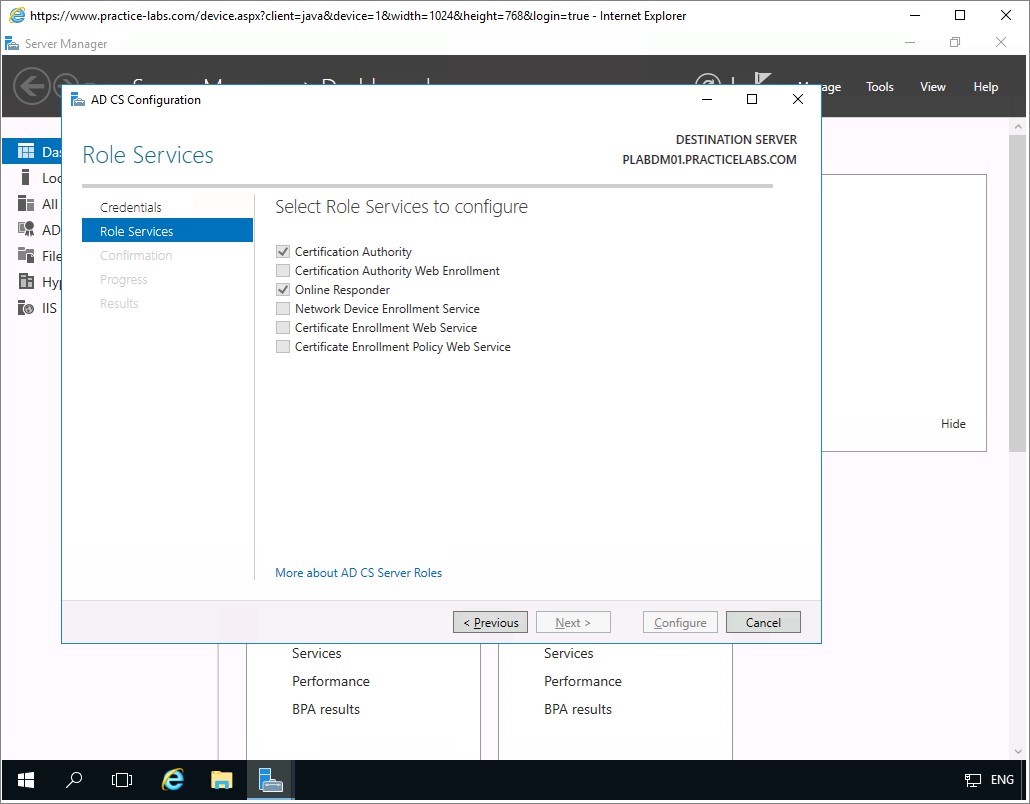Click Hide in the Server Manager welcome tile
The height and width of the screenshot is (804, 1030).
(953, 424)
